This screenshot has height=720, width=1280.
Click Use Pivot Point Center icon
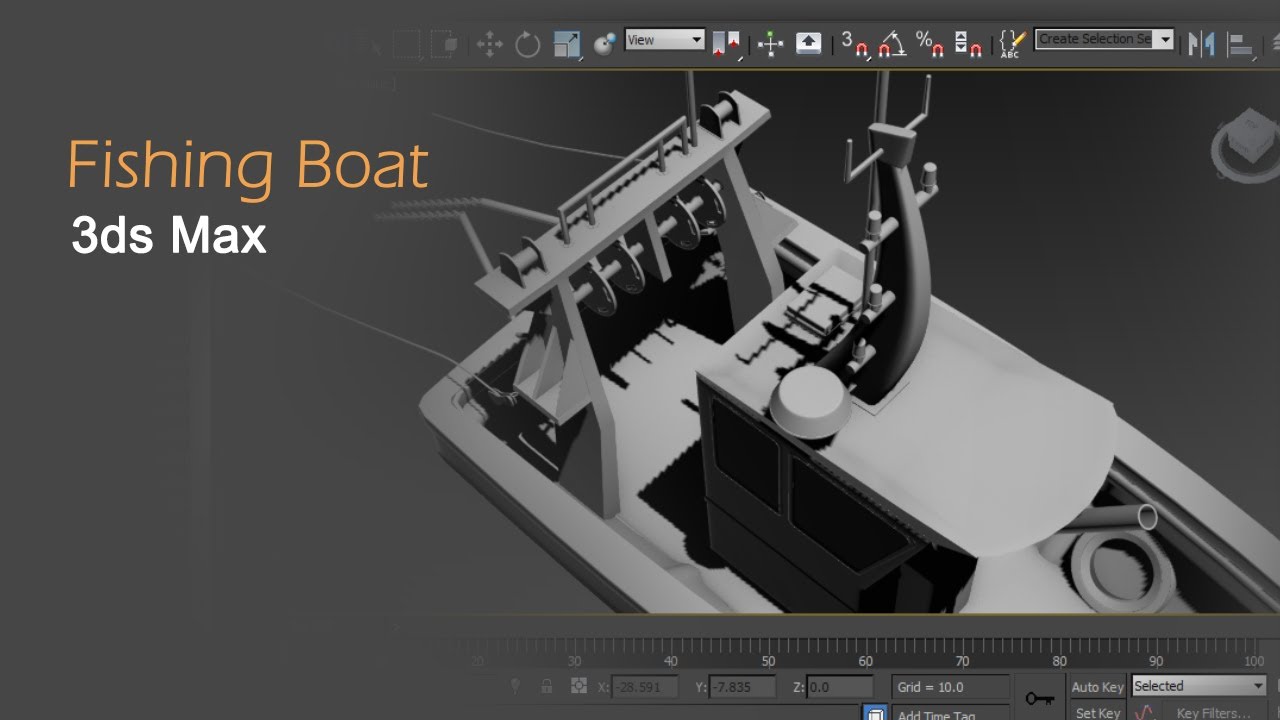727,44
